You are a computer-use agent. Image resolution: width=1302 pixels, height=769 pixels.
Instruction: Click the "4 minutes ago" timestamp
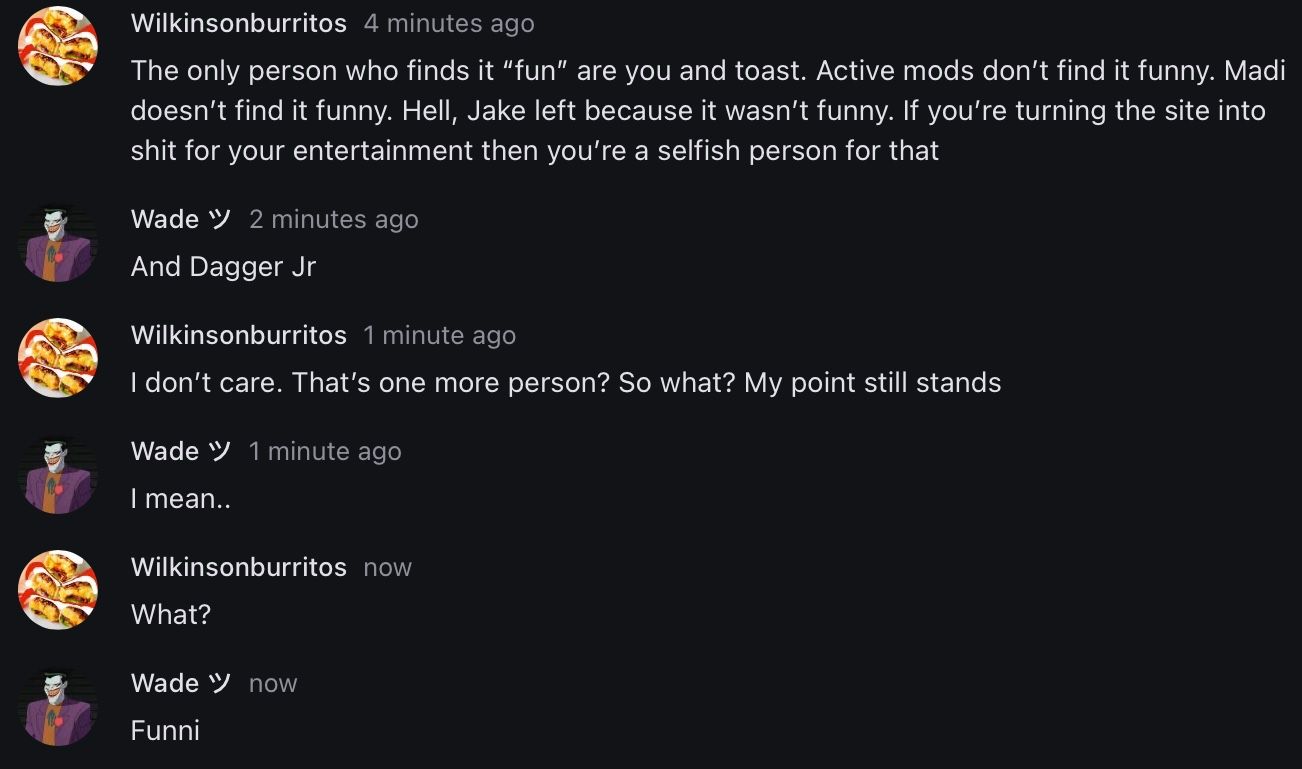(448, 23)
